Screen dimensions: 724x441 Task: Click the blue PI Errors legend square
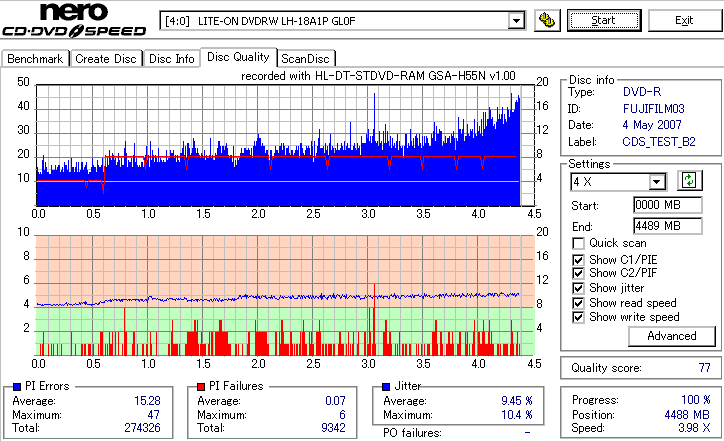pos(17,387)
